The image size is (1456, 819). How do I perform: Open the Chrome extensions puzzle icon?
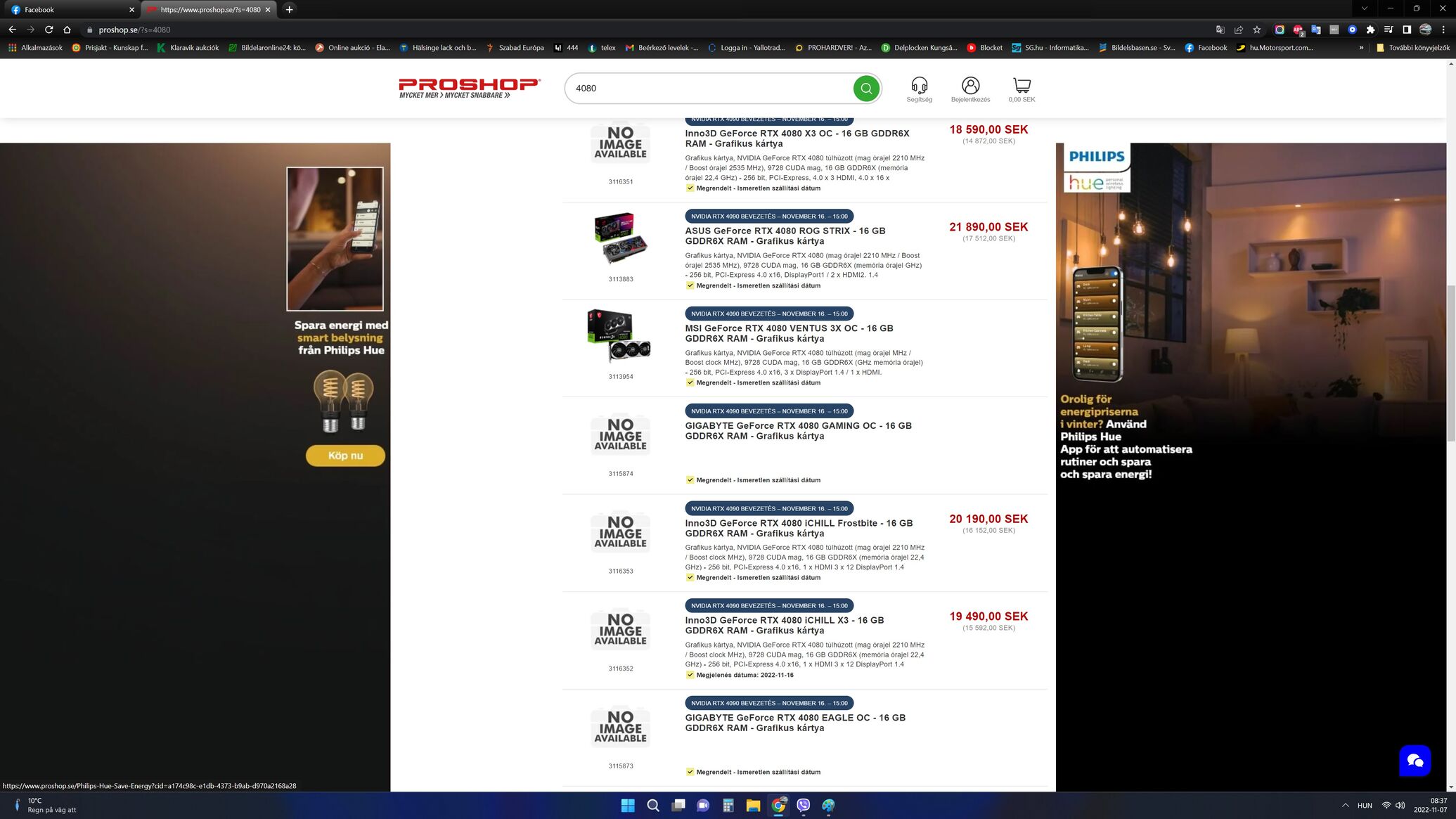(x=1370, y=30)
